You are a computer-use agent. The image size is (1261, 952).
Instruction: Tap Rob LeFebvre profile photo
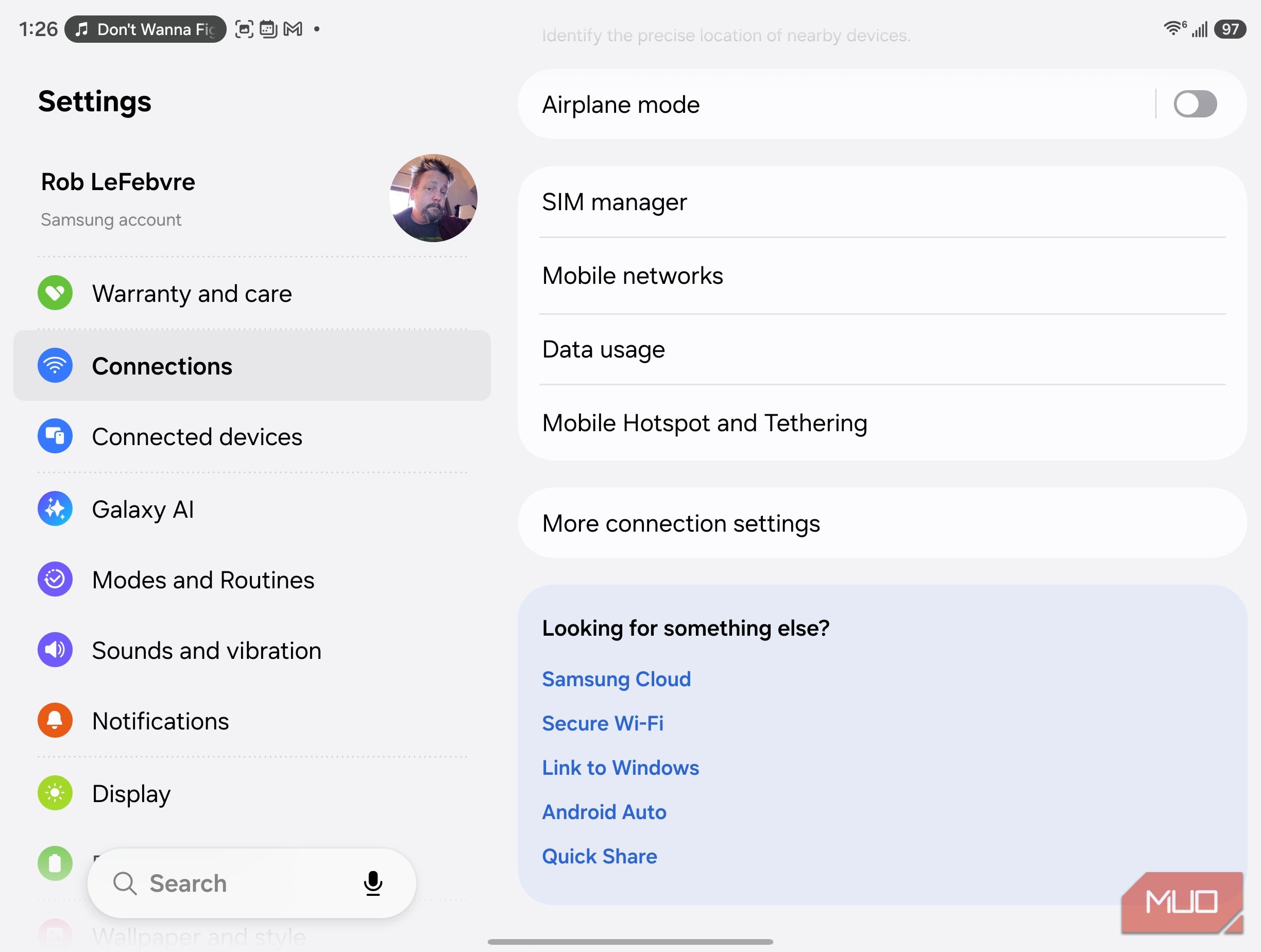(433, 198)
